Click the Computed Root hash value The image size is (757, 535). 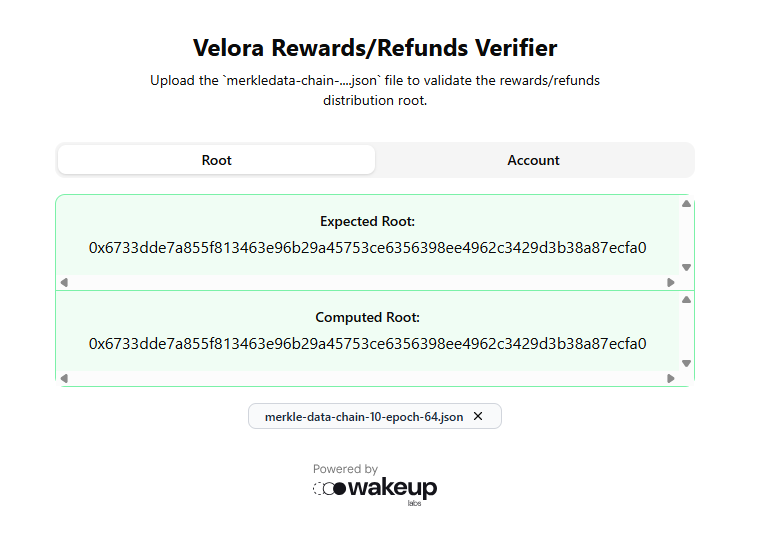tap(367, 344)
